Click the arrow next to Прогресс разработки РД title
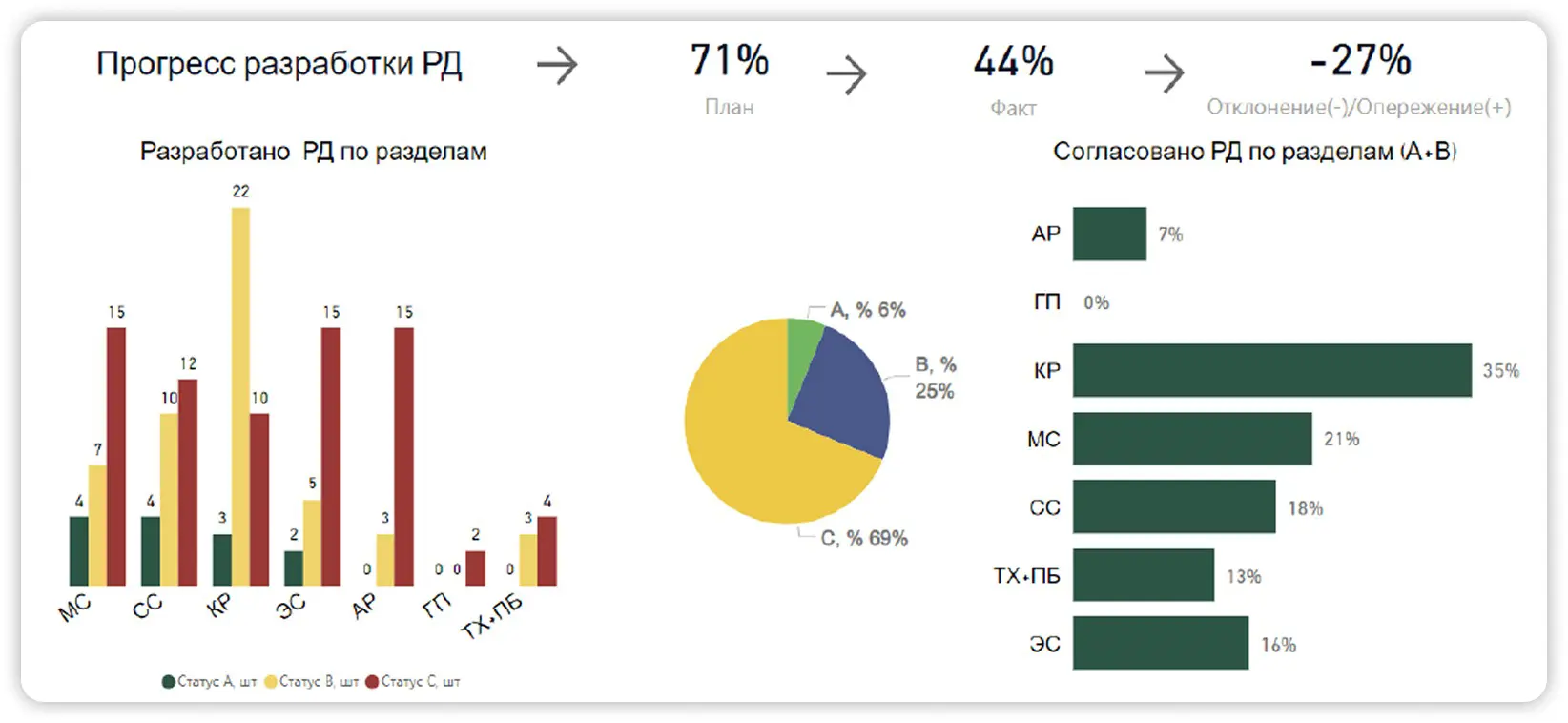The width and height of the screenshot is (1568, 723). [557, 66]
